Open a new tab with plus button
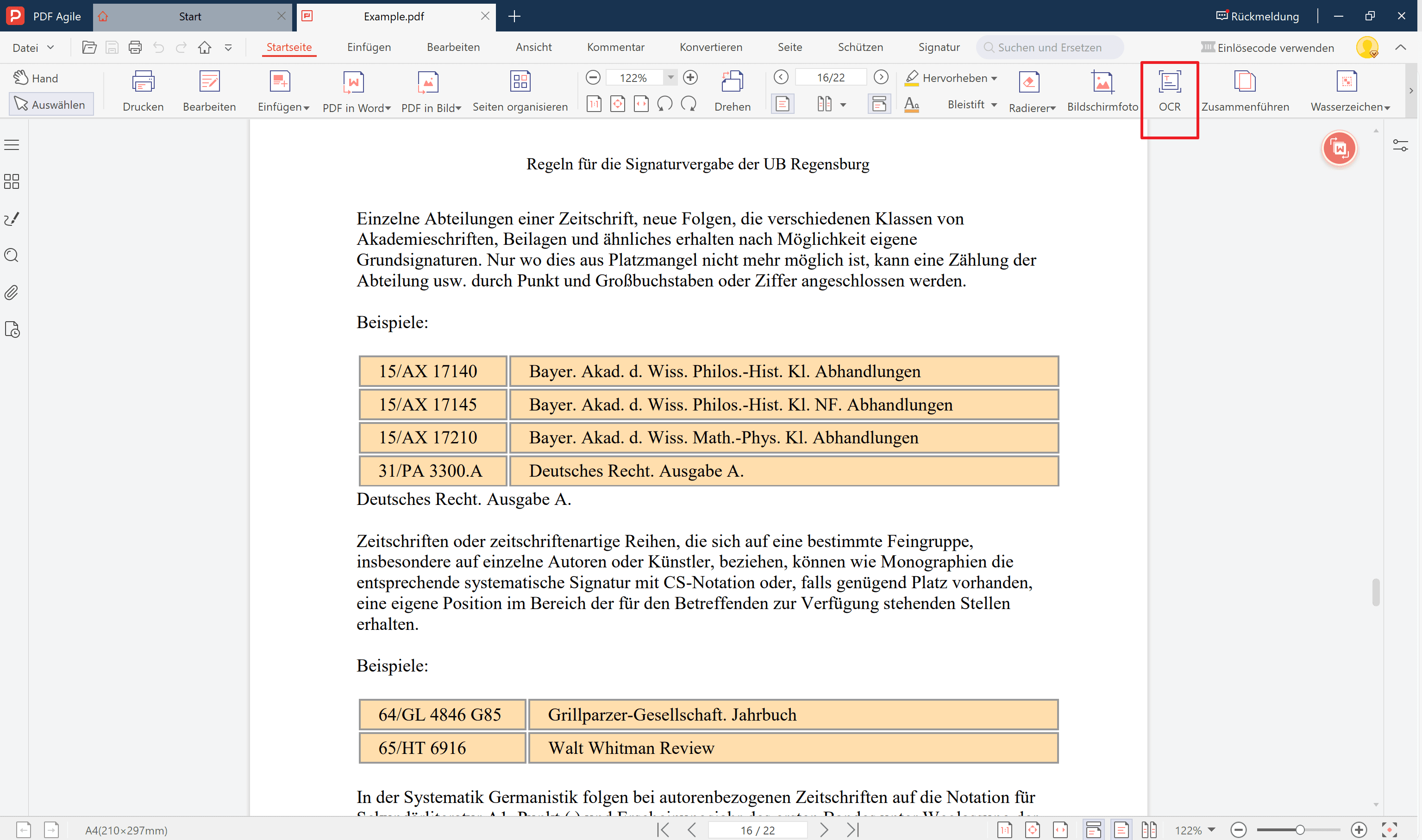The width and height of the screenshot is (1422, 840). pos(514,16)
